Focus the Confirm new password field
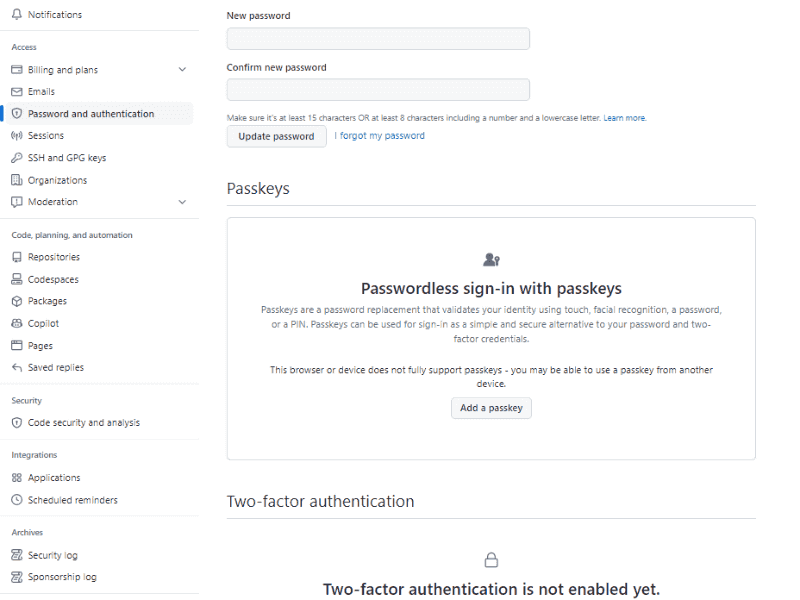The image size is (800, 600). tap(378, 90)
